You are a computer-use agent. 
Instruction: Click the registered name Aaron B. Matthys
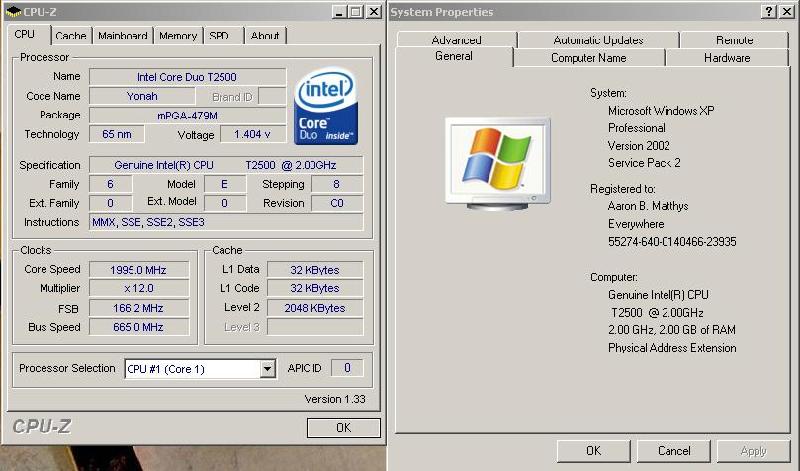tap(648, 206)
